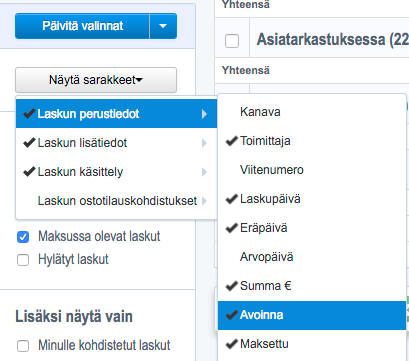
Task: Toggle the Summa € column
Action: (312, 286)
